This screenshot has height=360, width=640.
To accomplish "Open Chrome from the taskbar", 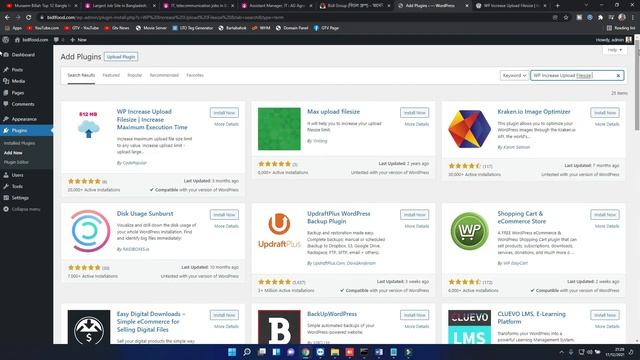I will 305,352.
